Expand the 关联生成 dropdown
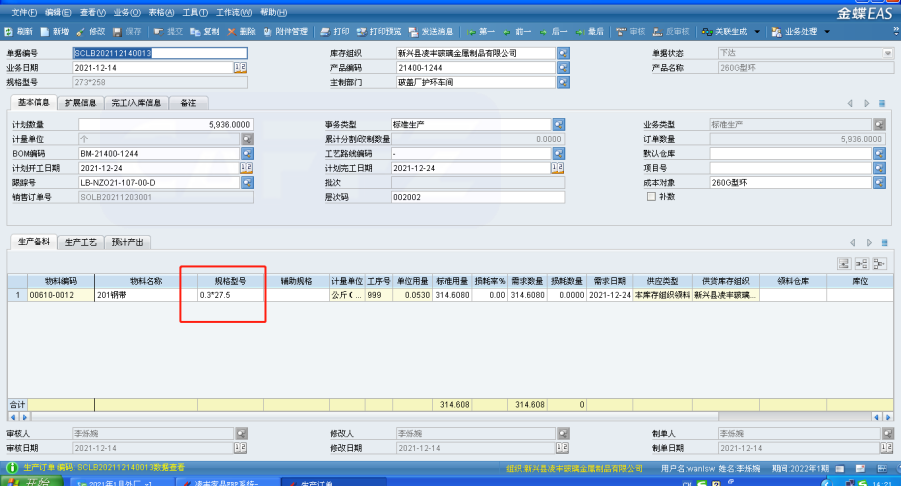This screenshot has height=486, width=902. click(x=757, y=32)
